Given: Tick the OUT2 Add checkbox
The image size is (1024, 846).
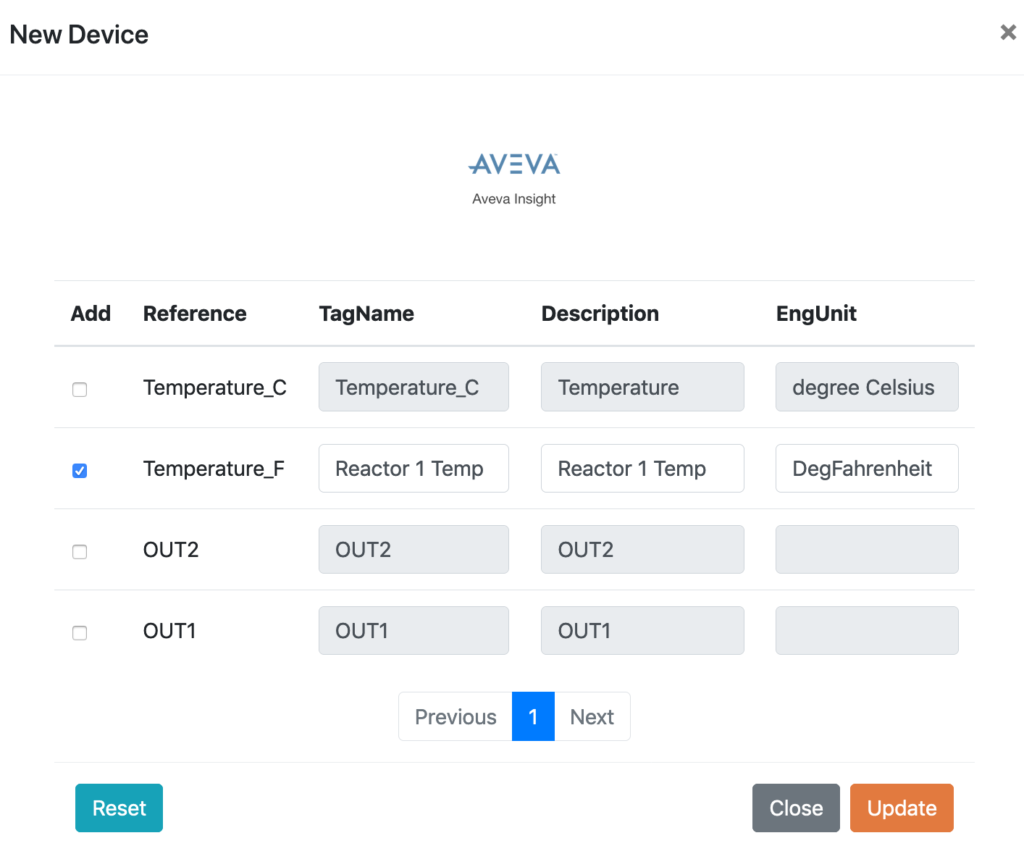Looking at the screenshot, I should pyautogui.click(x=80, y=551).
